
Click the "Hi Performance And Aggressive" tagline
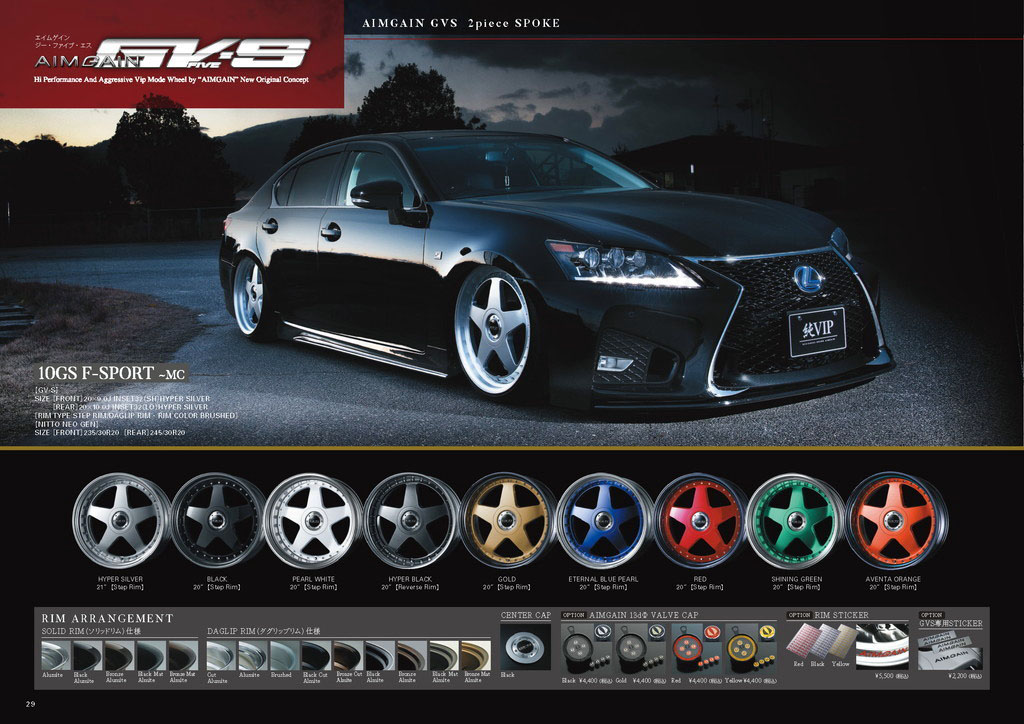tap(172, 80)
